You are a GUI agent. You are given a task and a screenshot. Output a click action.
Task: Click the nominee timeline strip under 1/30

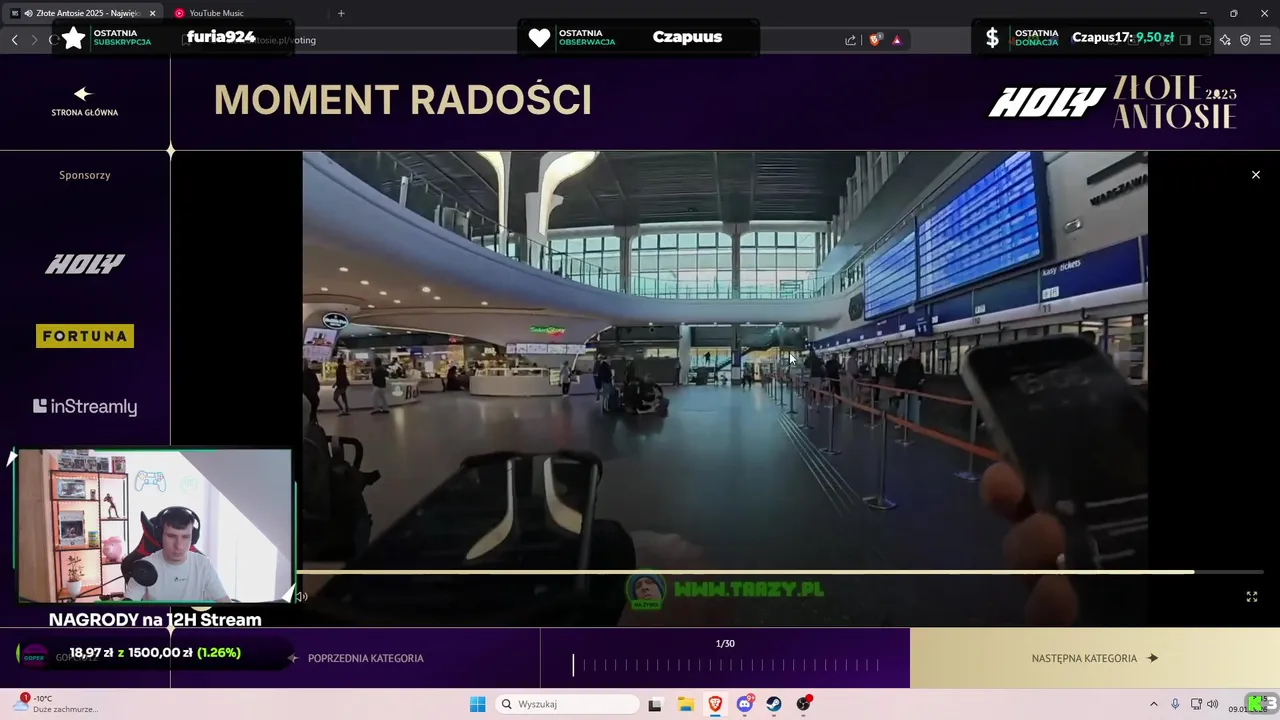pyautogui.click(x=725, y=665)
